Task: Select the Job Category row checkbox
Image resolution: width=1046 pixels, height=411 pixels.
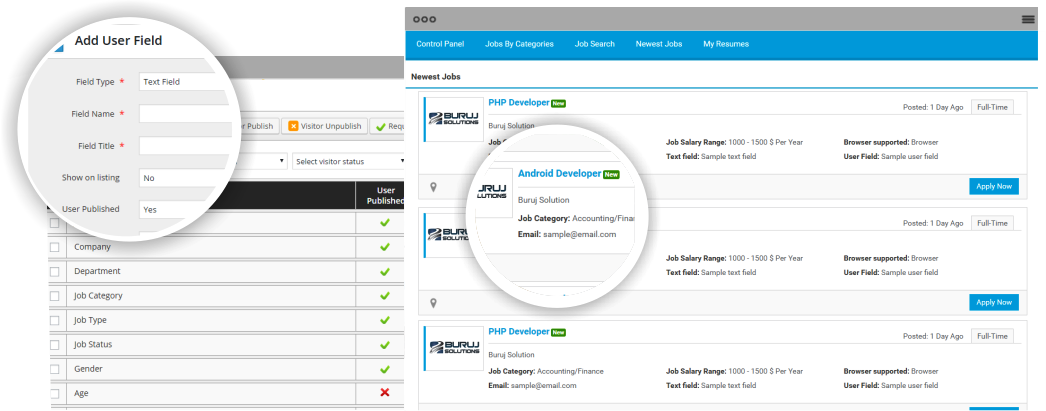Action: pos(54,296)
